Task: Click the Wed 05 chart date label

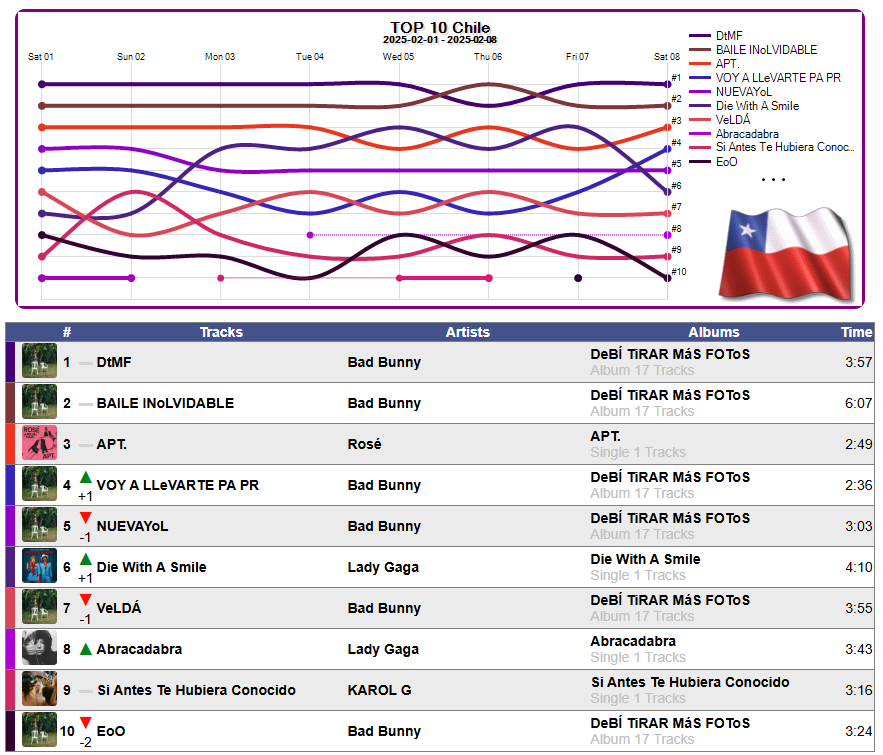Action: [x=398, y=57]
